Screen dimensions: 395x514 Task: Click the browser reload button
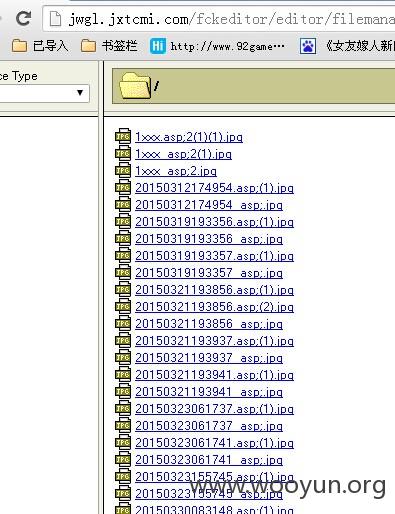[x=24, y=18]
